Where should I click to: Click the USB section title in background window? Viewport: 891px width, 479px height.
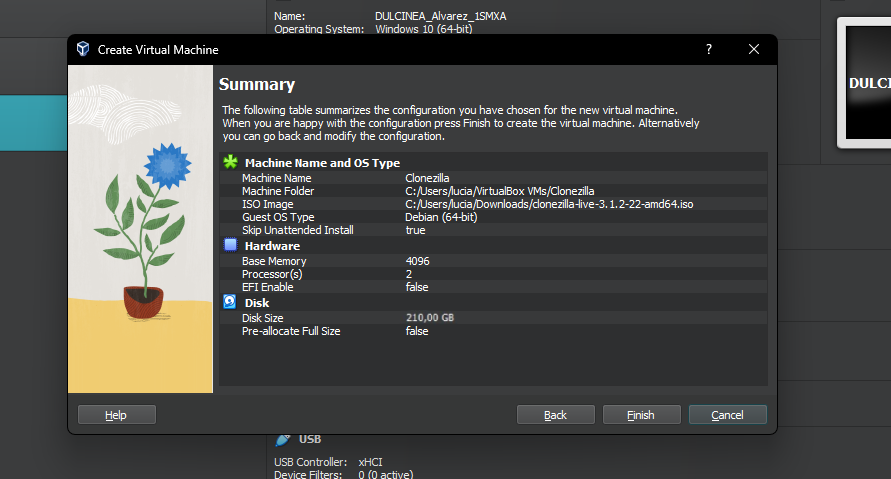pos(310,439)
